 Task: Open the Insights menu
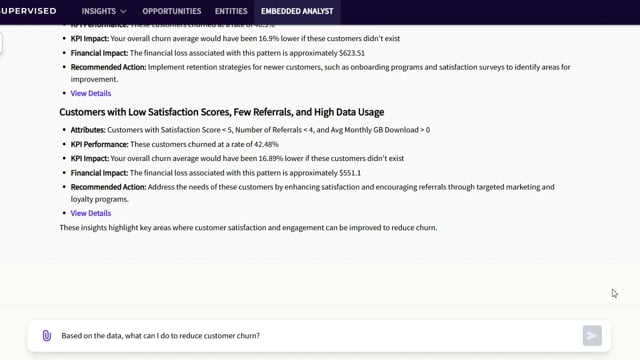[x=104, y=11]
